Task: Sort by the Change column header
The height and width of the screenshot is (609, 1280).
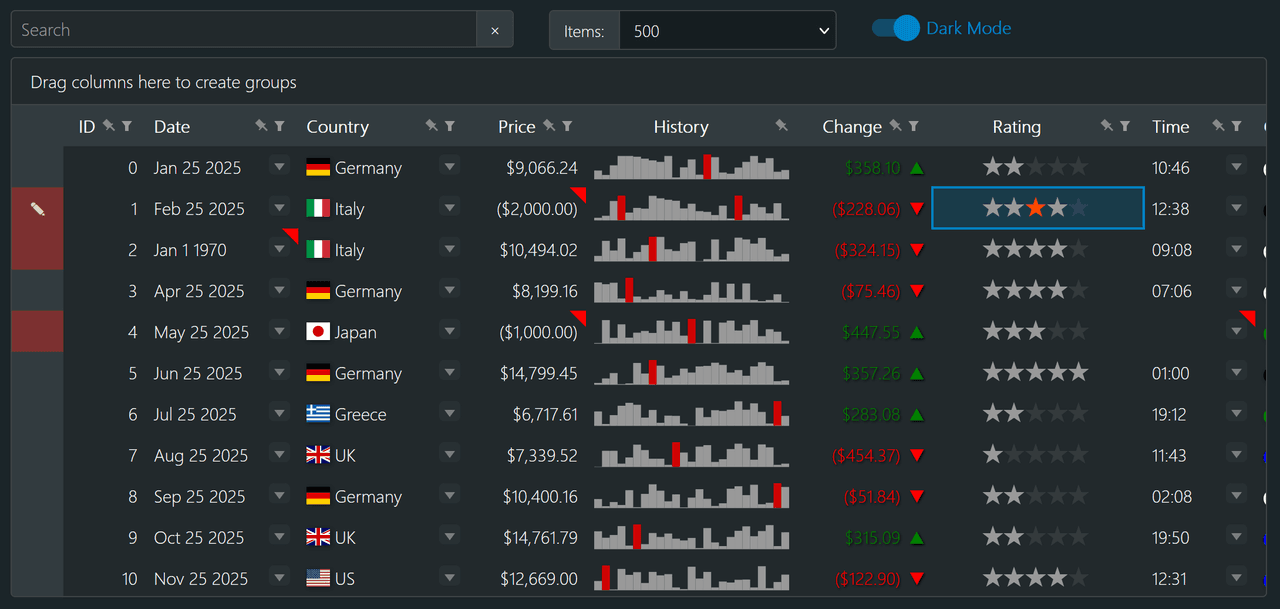Action: [x=852, y=127]
